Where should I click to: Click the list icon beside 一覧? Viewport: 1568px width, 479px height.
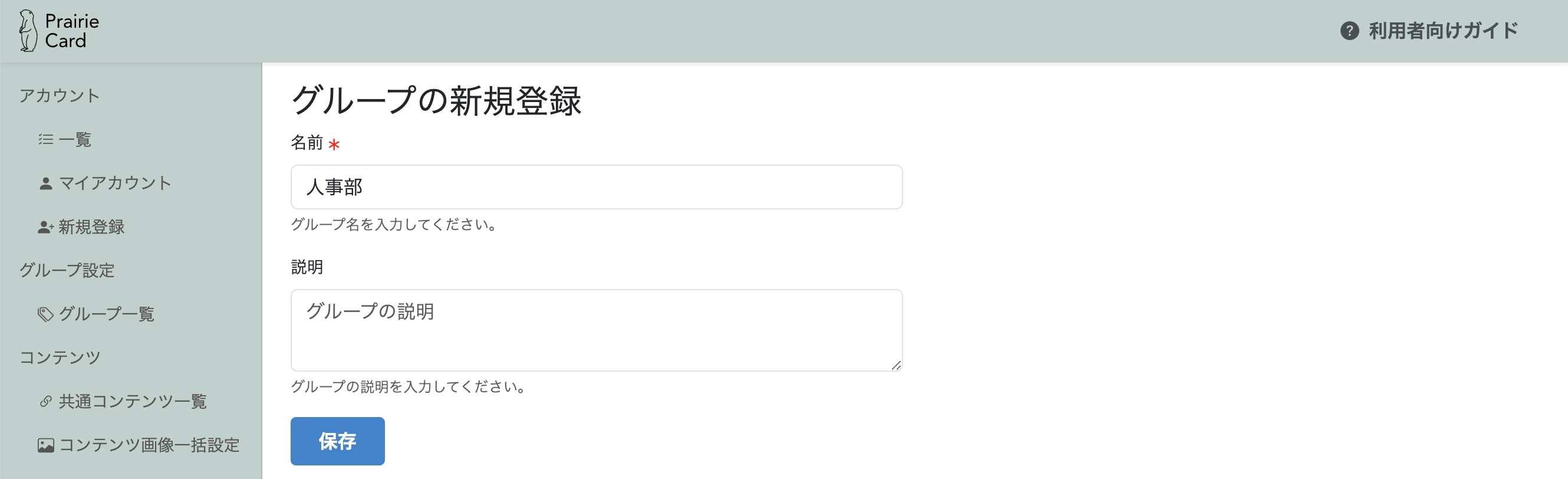click(x=45, y=140)
